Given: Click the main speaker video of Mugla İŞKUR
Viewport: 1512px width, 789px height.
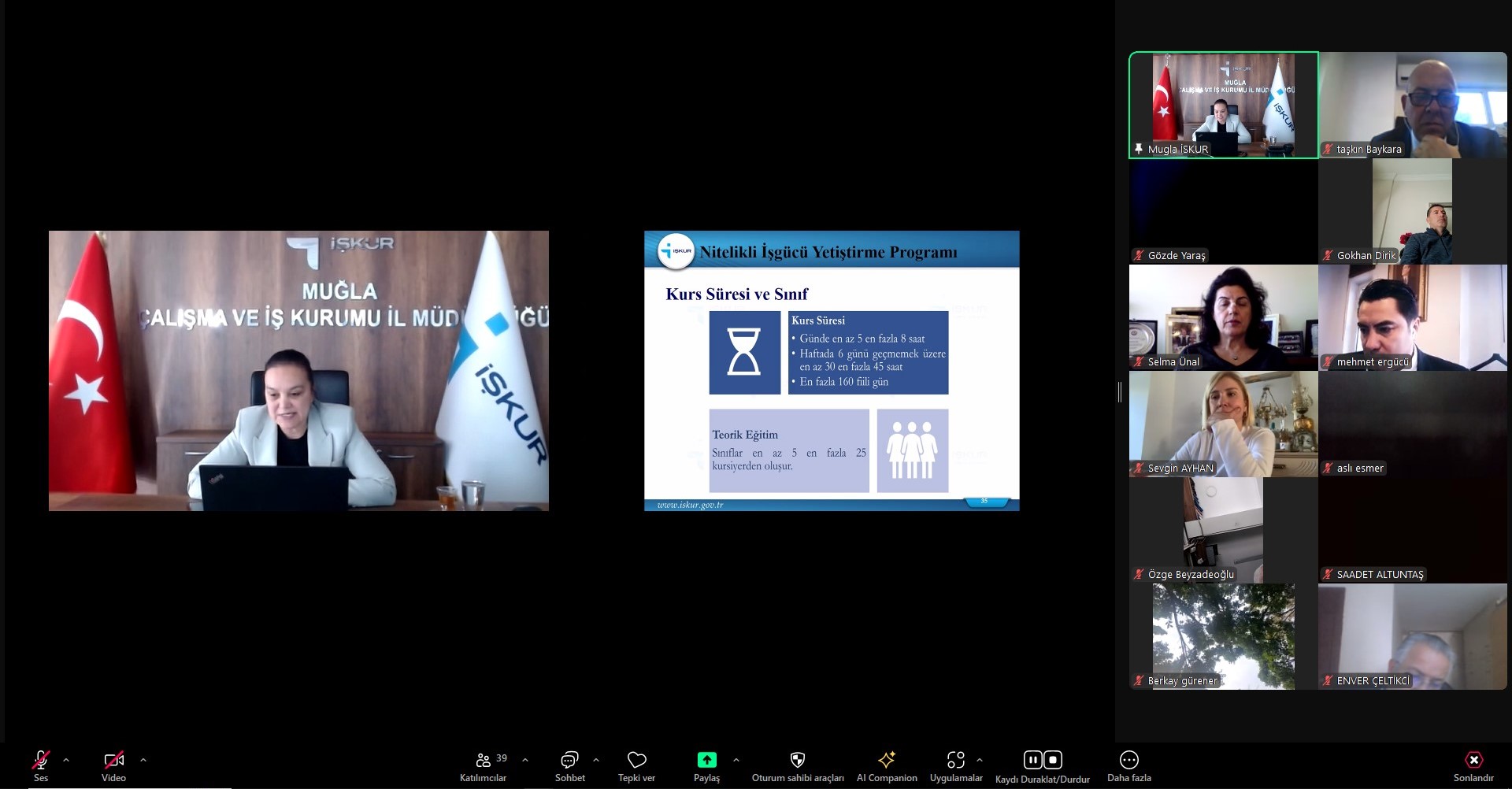Looking at the screenshot, I should coord(298,370).
